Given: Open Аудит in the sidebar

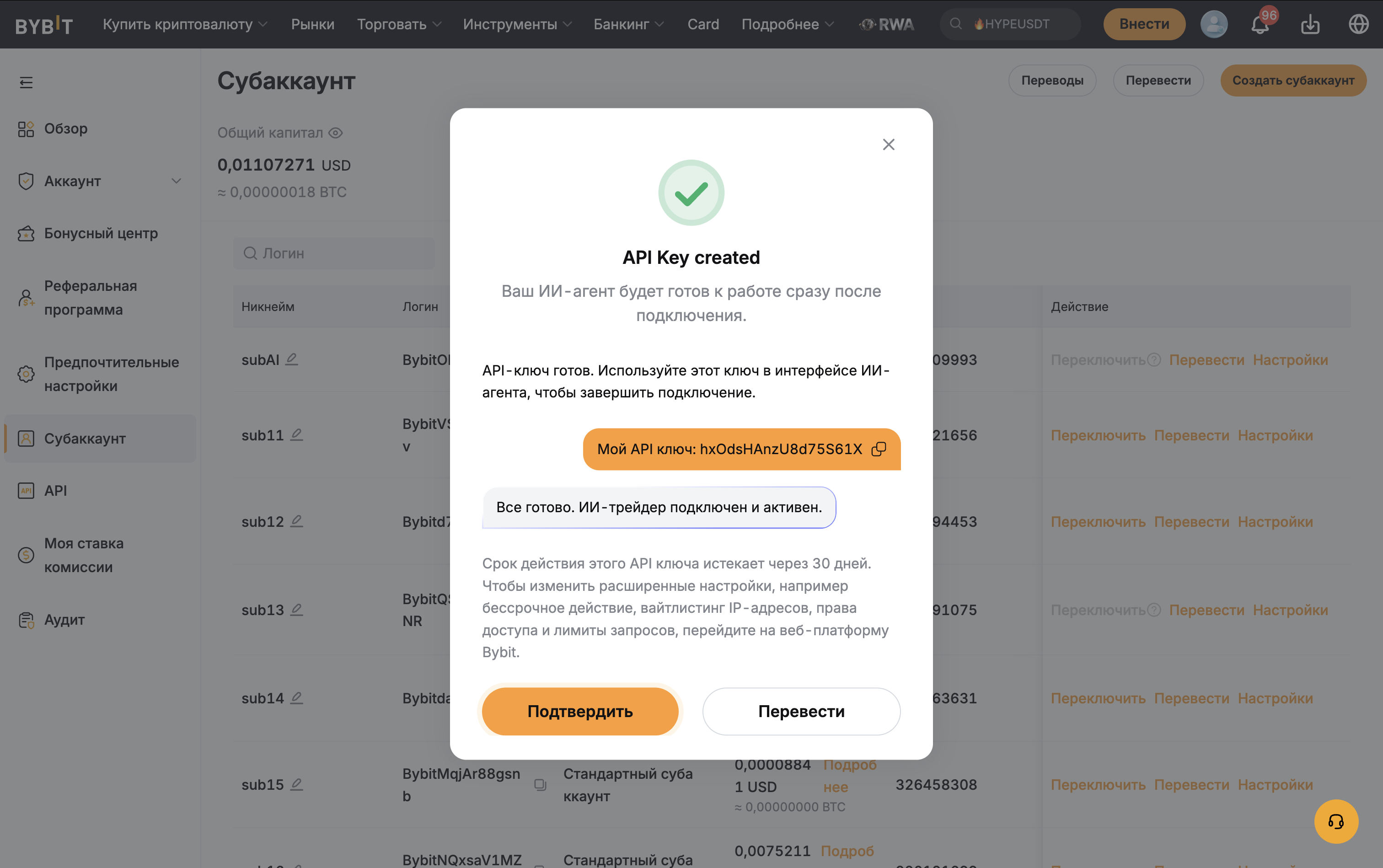Looking at the screenshot, I should (x=64, y=620).
